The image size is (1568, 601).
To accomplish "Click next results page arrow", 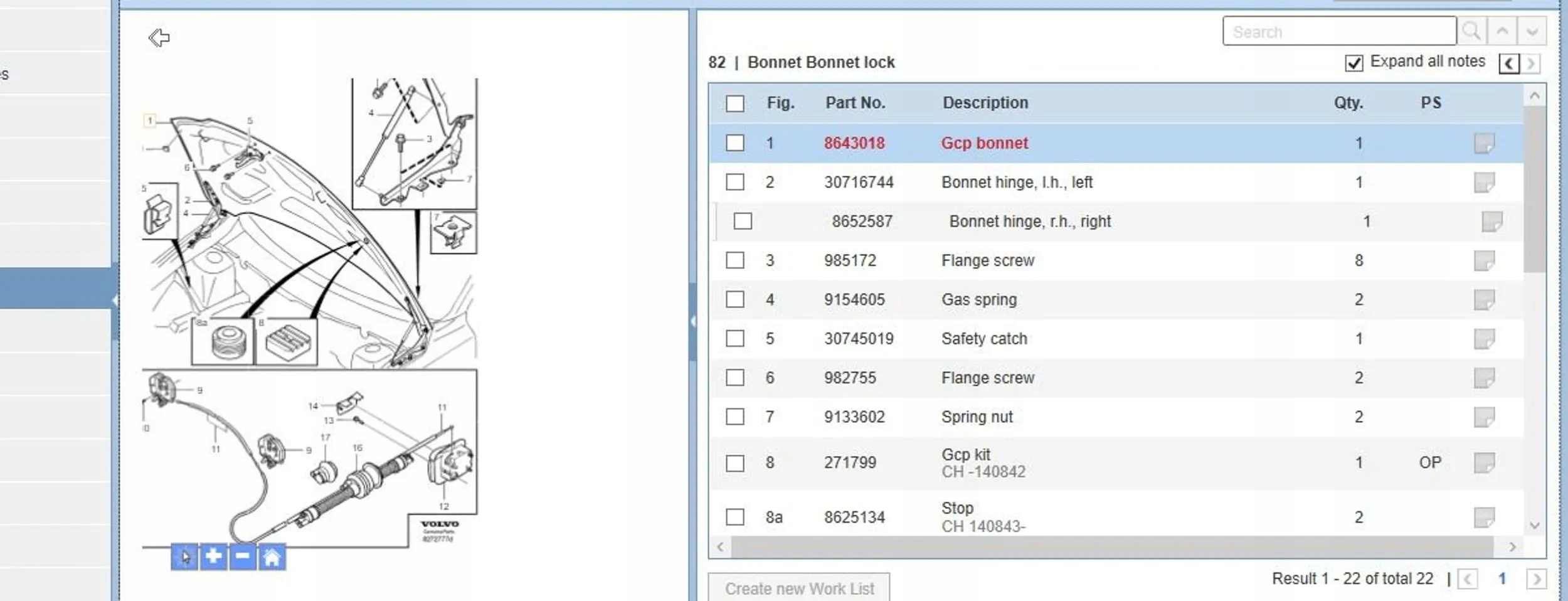I will click(x=1536, y=578).
